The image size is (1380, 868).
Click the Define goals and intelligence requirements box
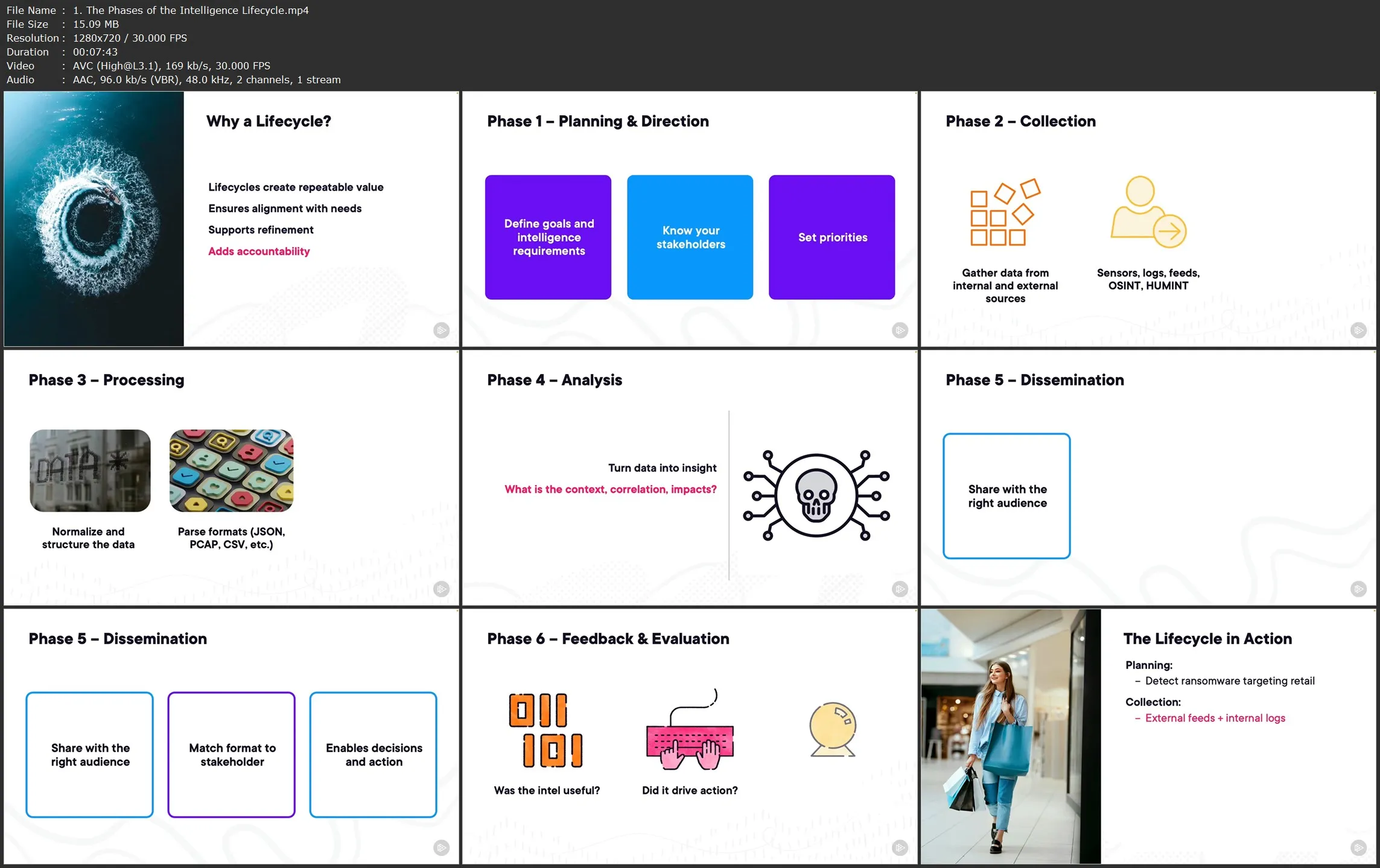coord(548,237)
